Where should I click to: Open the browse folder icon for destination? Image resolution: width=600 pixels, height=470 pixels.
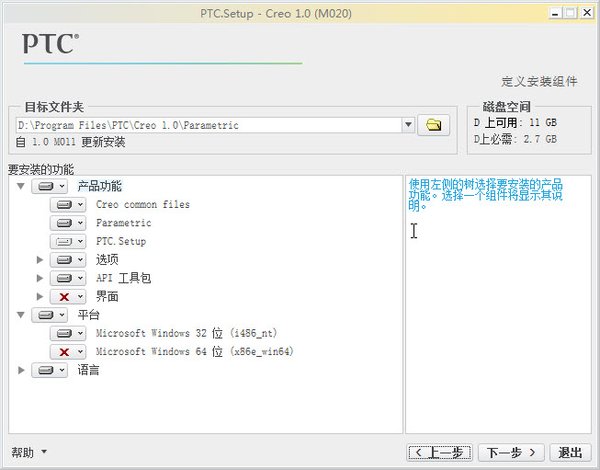coord(433,125)
